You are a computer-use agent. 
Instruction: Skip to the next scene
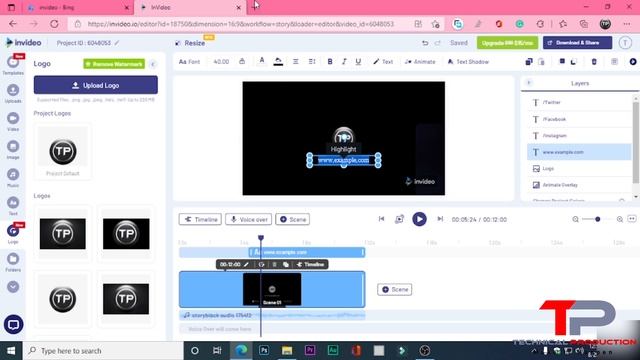(440, 219)
